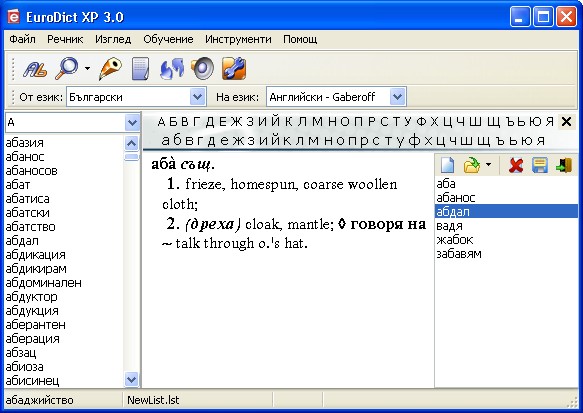Click the notepad page toolbar icon
Viewport: 583px width, 413px height.
(x=141, y=69)
